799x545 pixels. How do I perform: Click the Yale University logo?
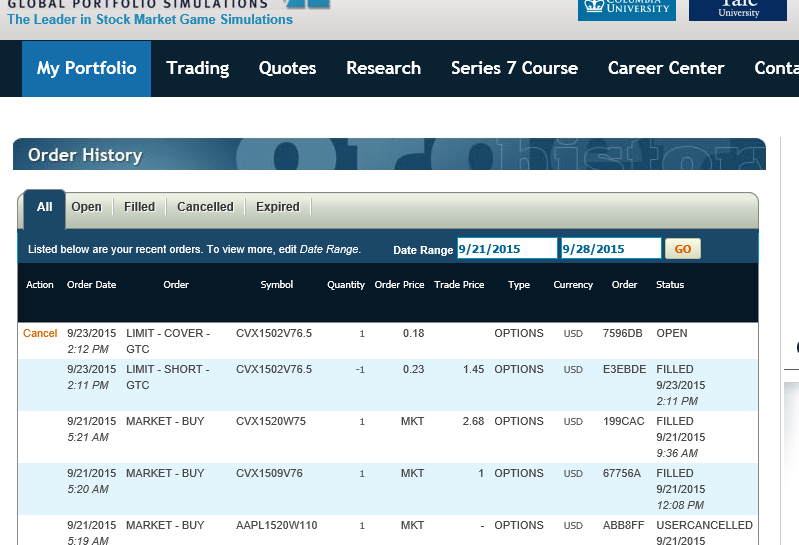(x=738, y=9)
